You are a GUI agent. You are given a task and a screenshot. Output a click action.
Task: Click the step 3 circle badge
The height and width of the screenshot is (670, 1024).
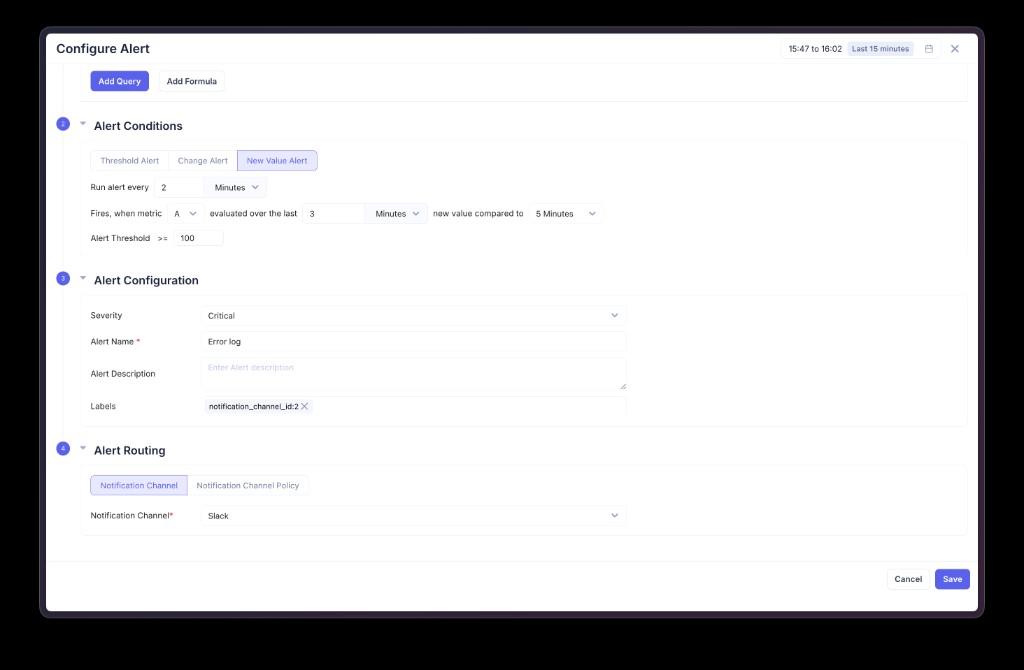pyautogui.click(x=63, y=278)
